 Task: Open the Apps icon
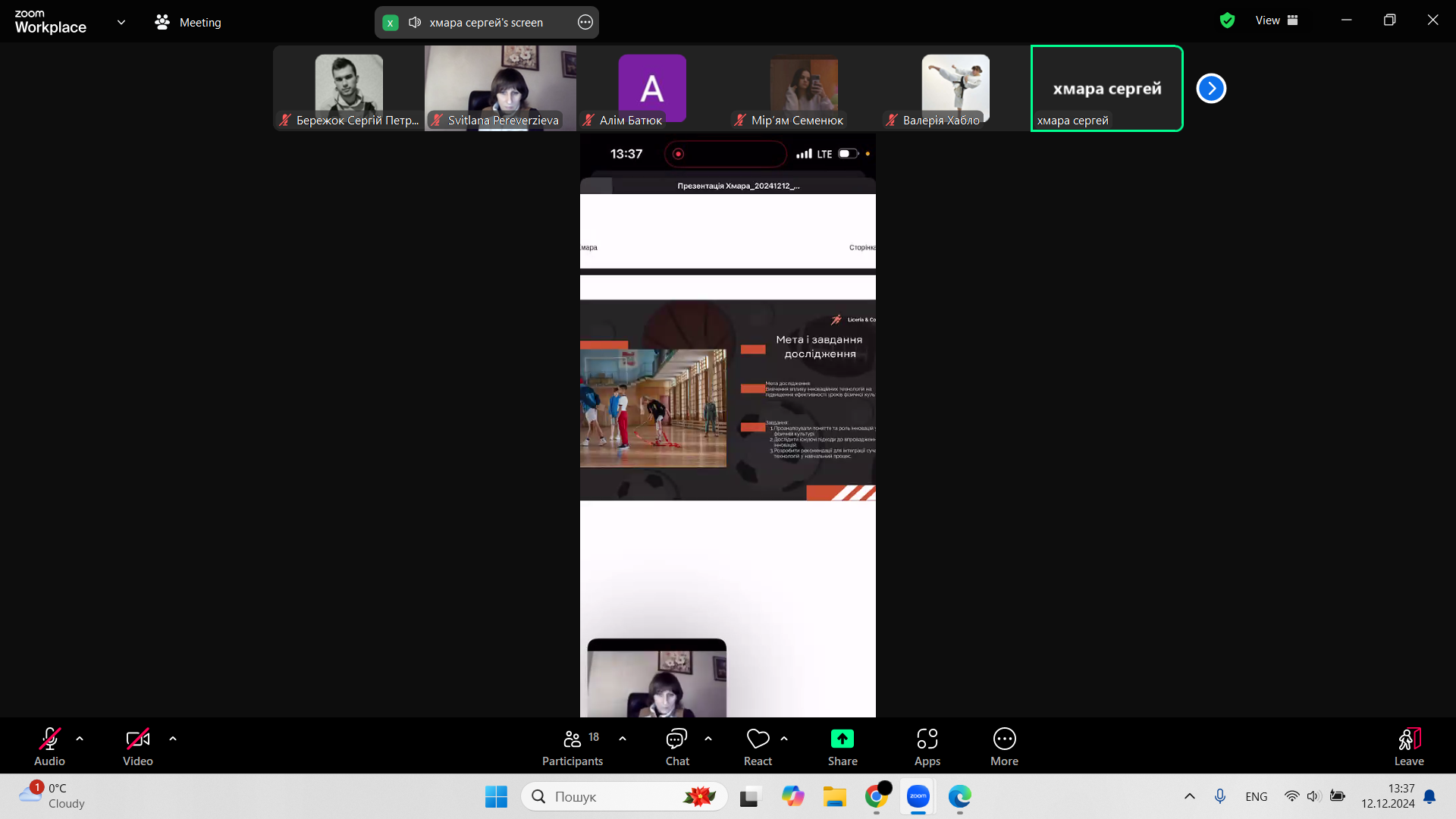pos(927,739)
